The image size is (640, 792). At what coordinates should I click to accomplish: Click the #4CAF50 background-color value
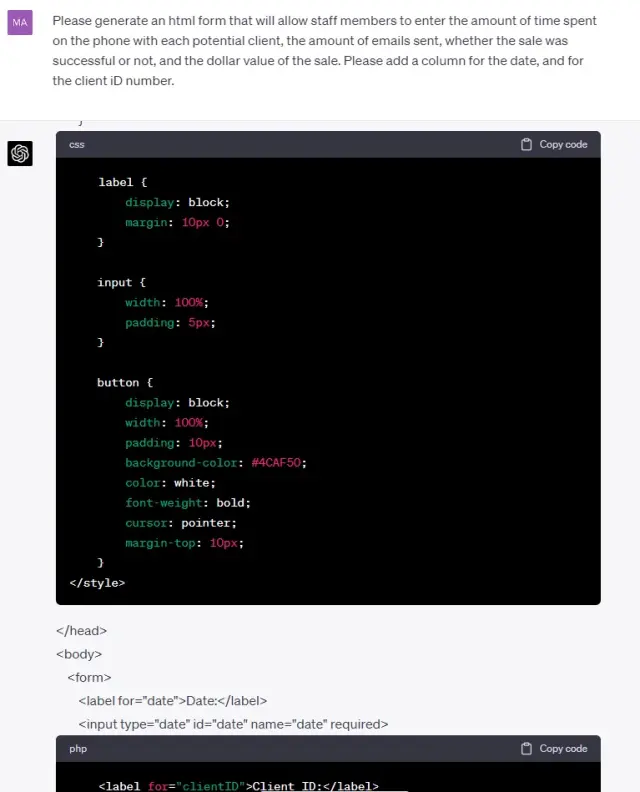279,463
